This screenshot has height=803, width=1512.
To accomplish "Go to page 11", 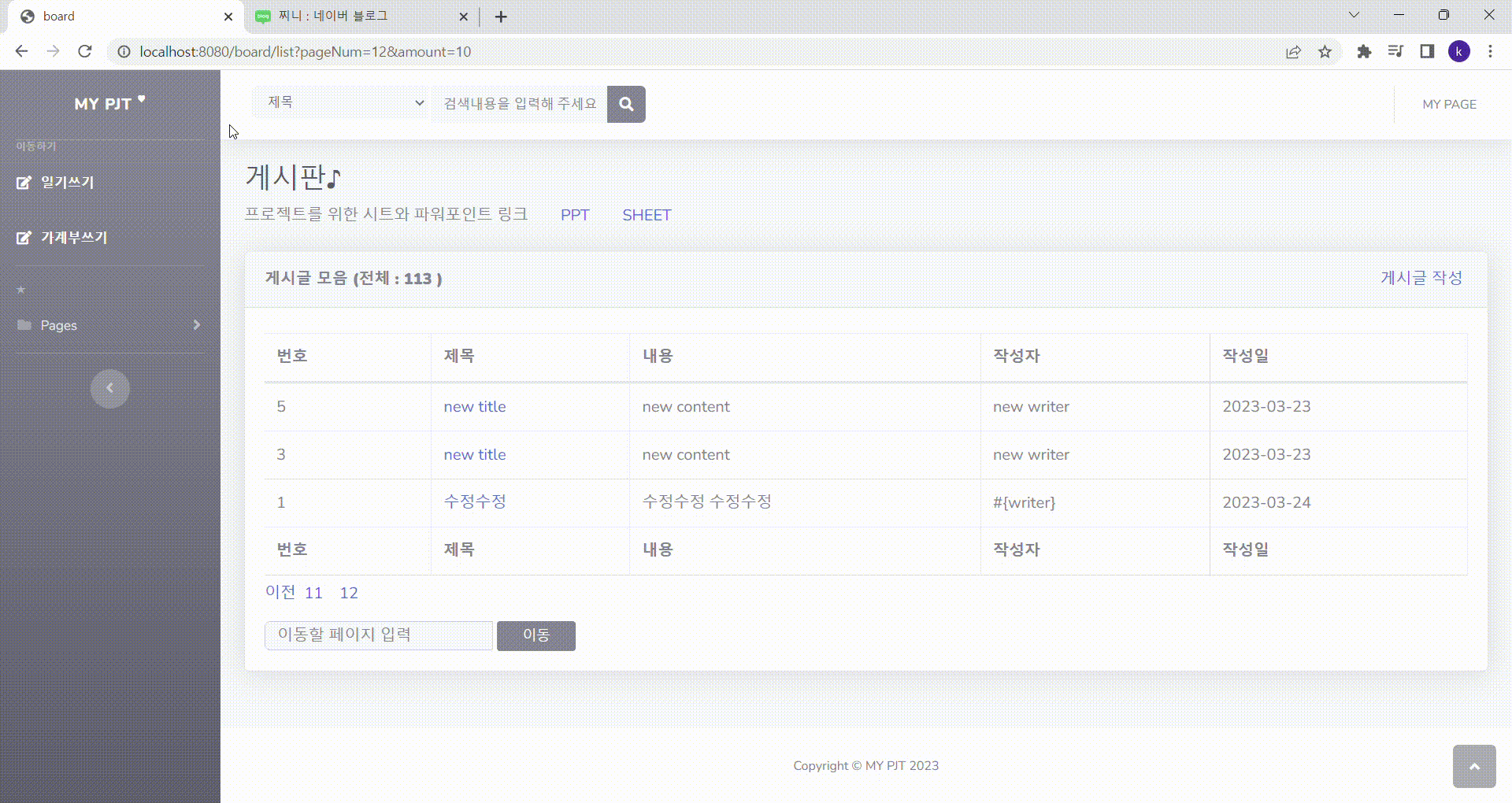I will [313, 593].
